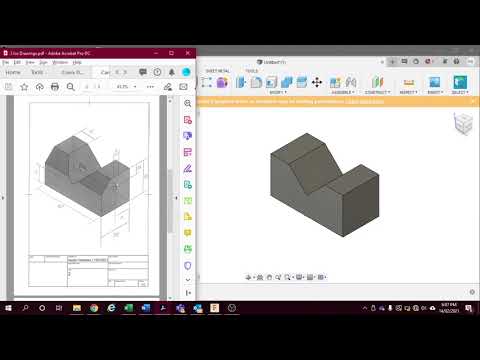Follow the link in orange notification bar
Screen dimensions: 480x360
click(364, 101)
